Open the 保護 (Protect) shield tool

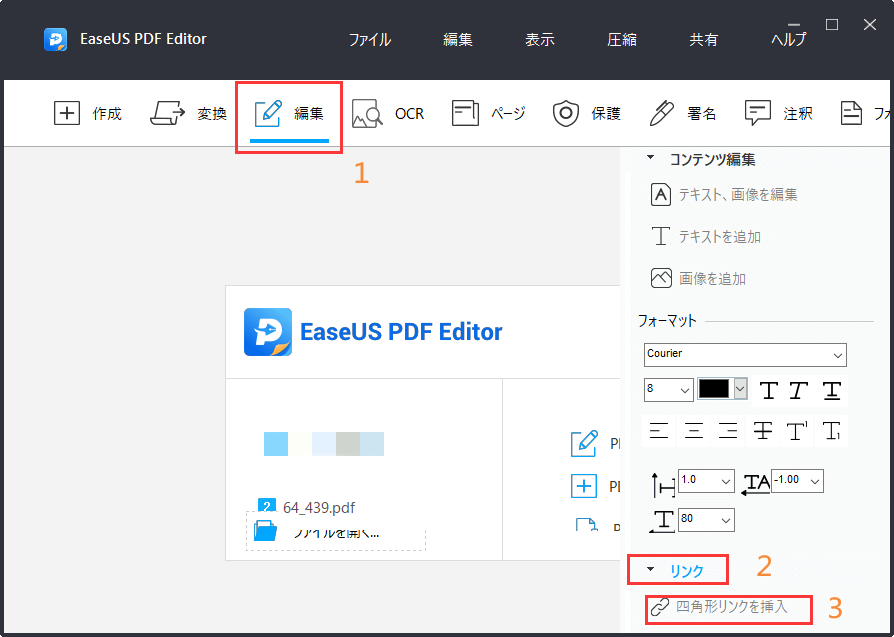567,113
